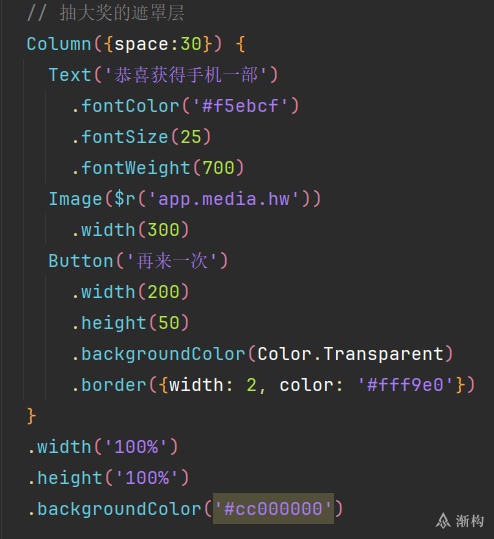Click the fontWeight value 700
This screenshot has height=539, width=494.
(219, 168)
